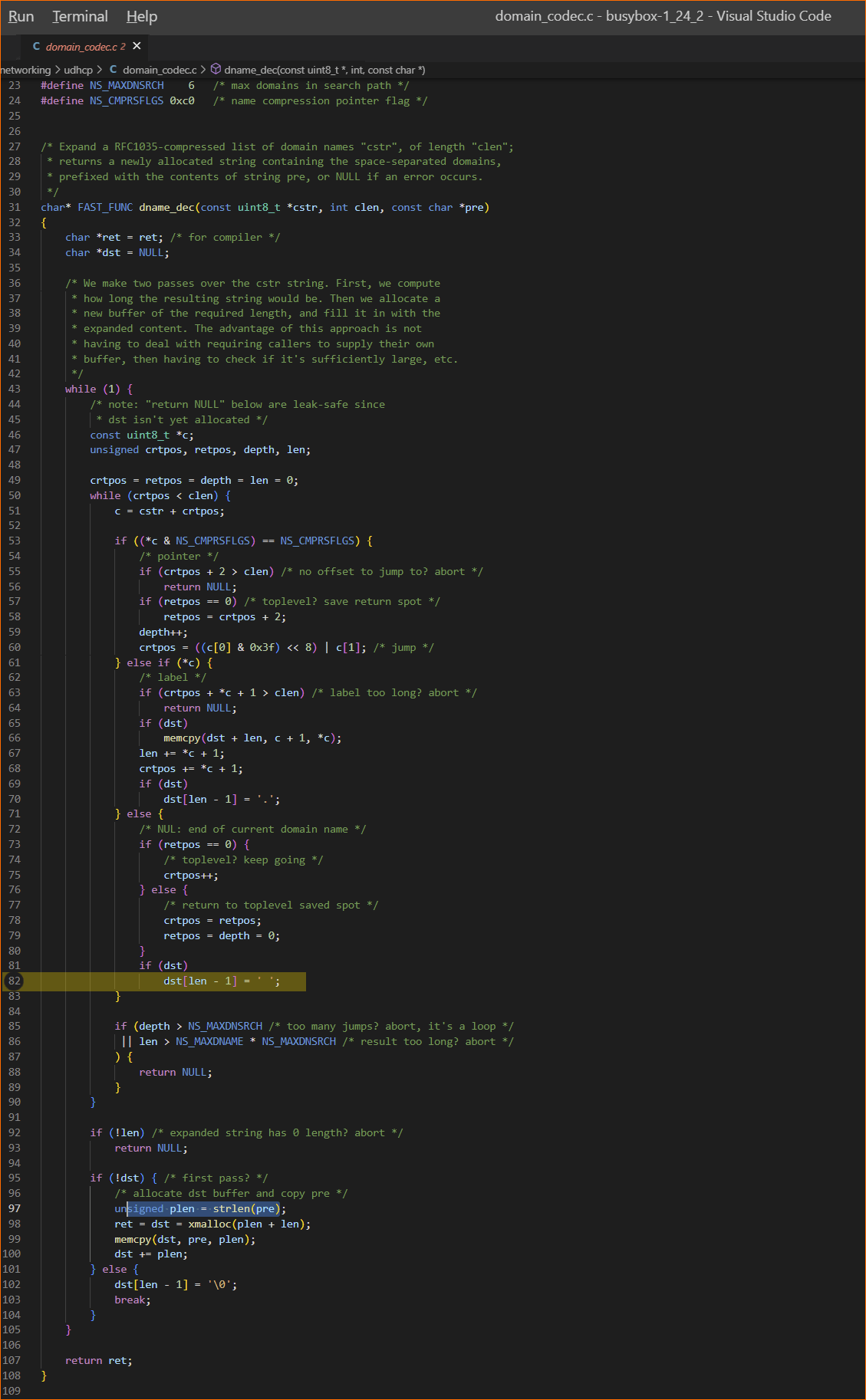Viewport: 866px width, 1400px height.
Task: Click the chevron between udhcp and domain_codec.c
Action: click(x=100, y=70)
